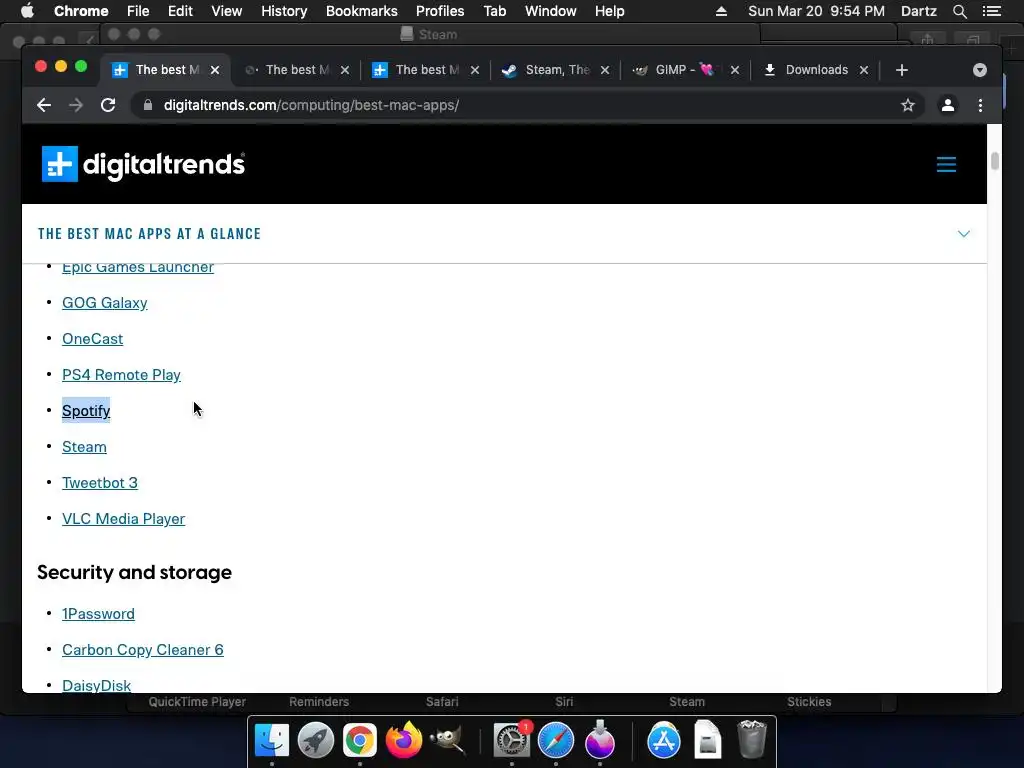Open the OneCast link
Screen dimensions: 1024x768
(93, 339)
